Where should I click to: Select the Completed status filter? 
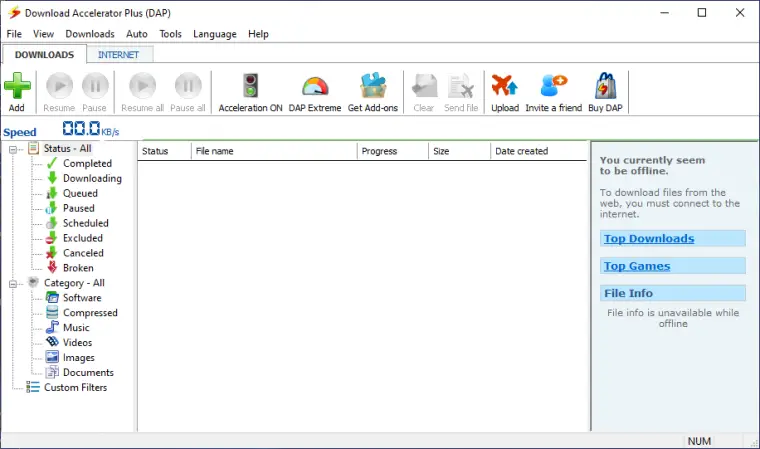click(x=87, y=163)
